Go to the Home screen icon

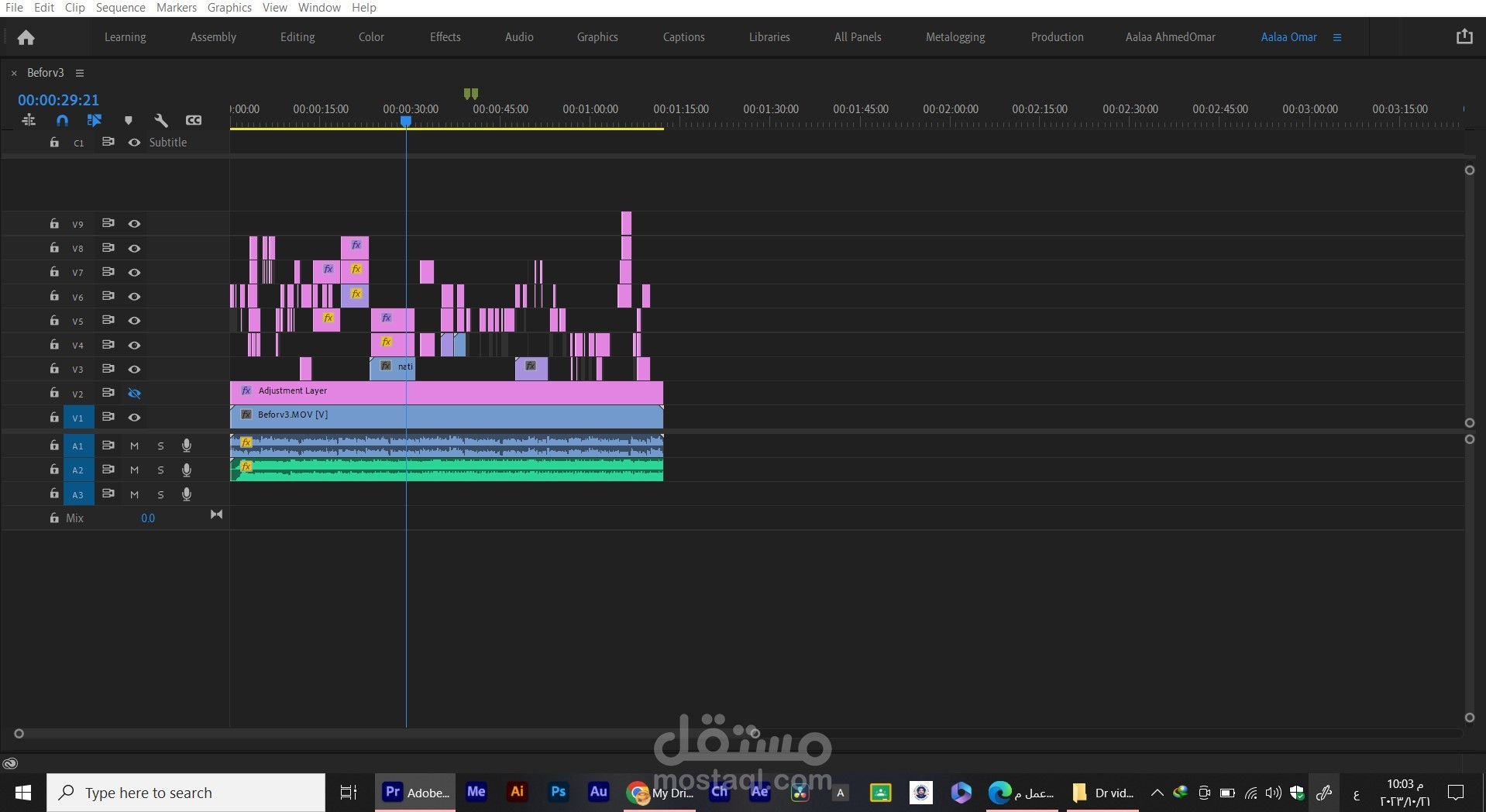click(26, 37)
